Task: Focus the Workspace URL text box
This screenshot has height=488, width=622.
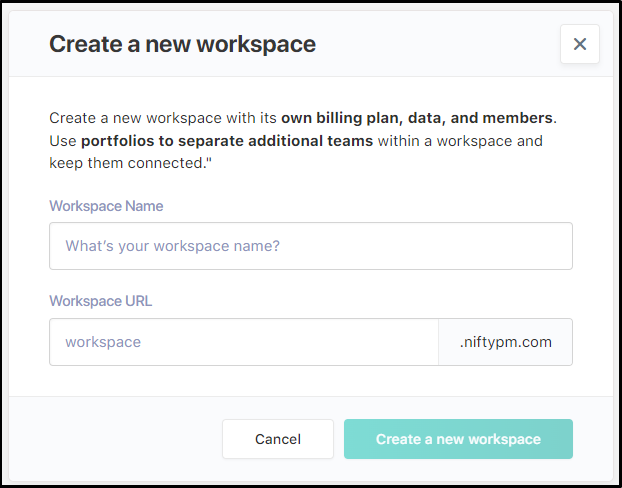Action: tap(243, 342)
